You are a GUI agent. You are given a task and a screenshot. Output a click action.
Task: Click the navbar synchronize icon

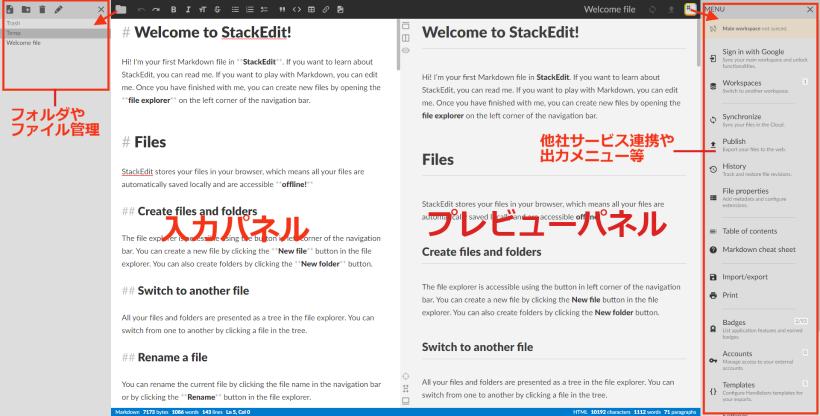[x=652, y=9]
